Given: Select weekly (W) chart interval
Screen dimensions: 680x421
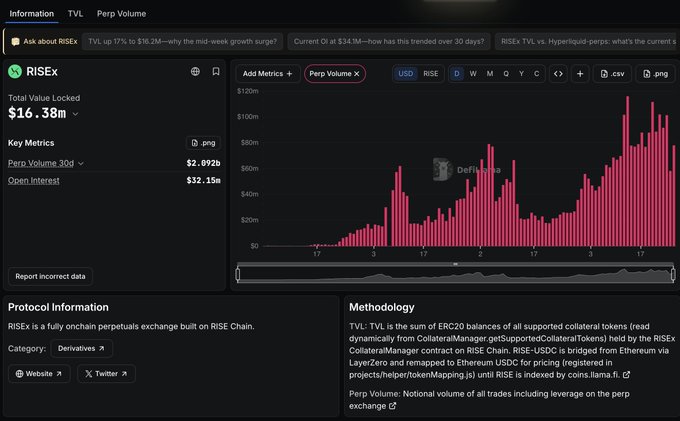Looking at the screenshot, I should click(x=473, y=74).
